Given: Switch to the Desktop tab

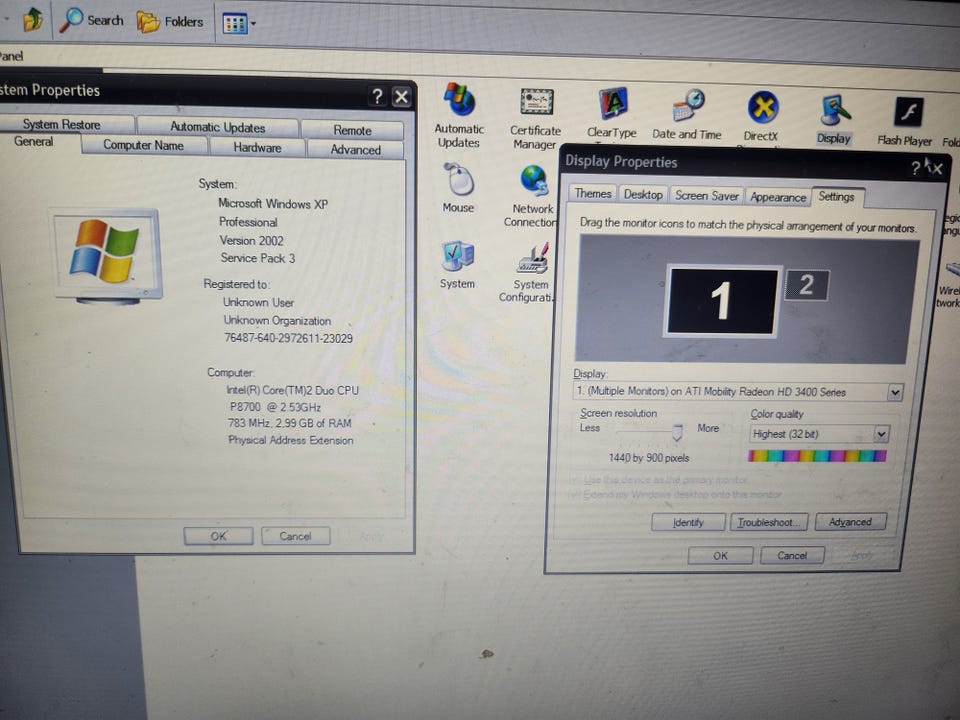Looking at the screenshot, I should coord(643,195).
